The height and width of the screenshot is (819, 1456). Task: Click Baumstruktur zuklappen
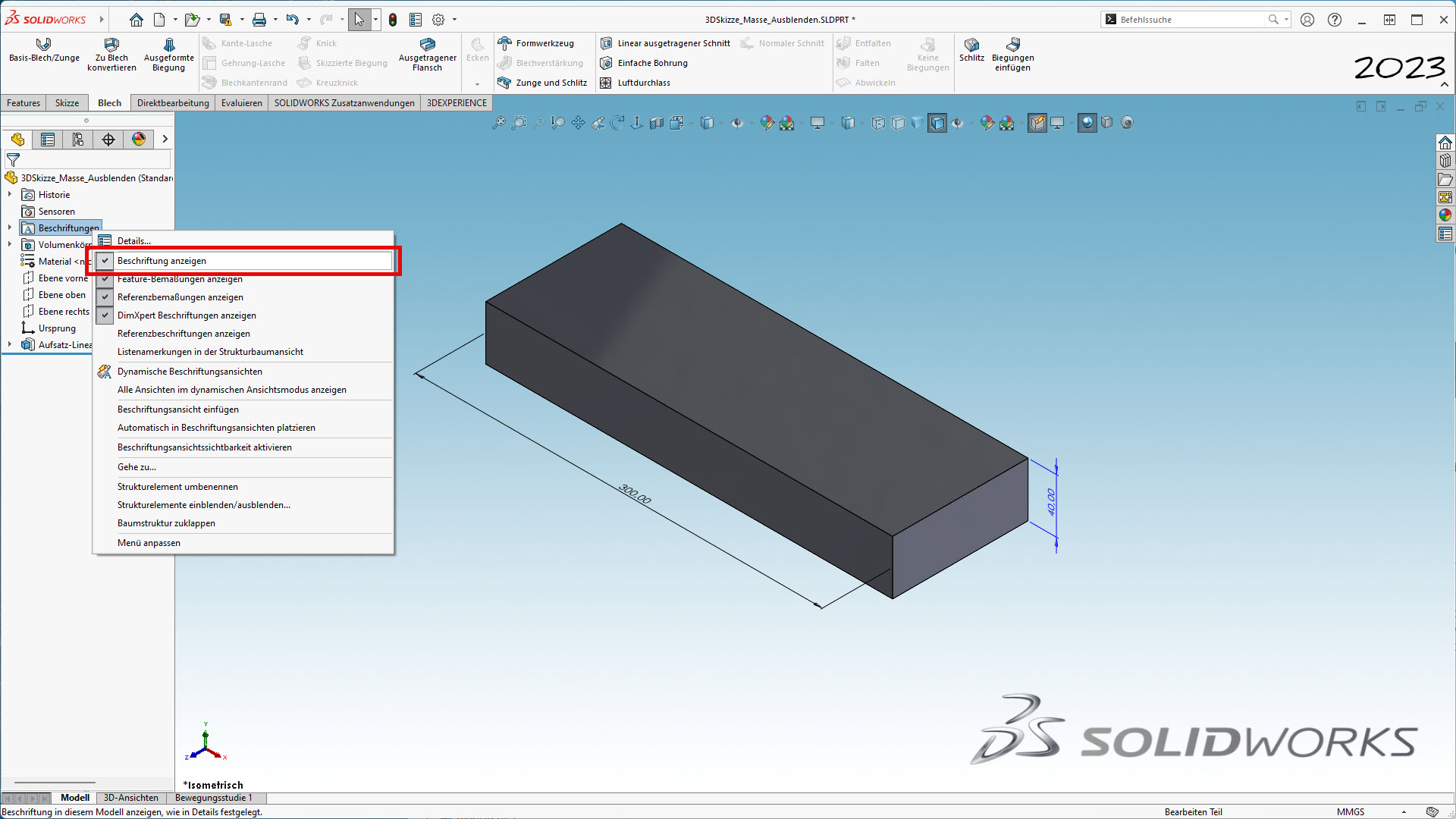[x=243, y=523]
